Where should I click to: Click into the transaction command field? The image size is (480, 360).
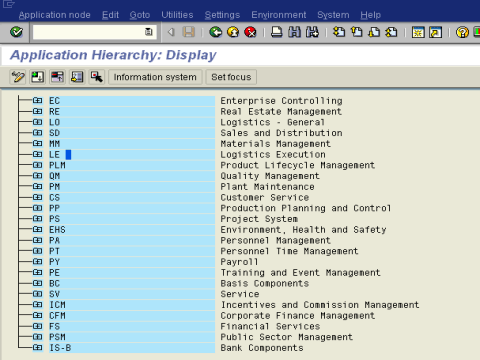[90, 32]
